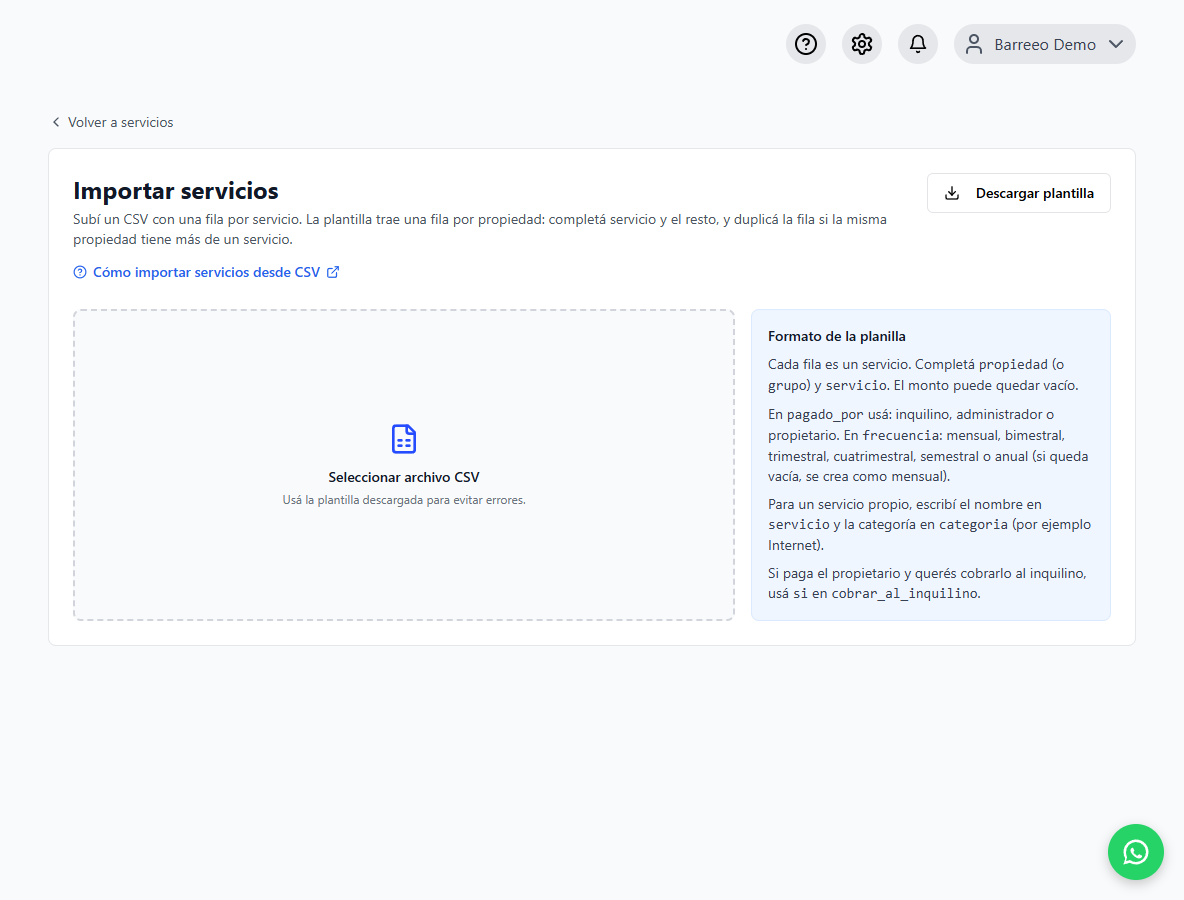1184x900 pixels.
Task: Select Seleccionar archivo CSV text
Action: (x=404, y=477)
